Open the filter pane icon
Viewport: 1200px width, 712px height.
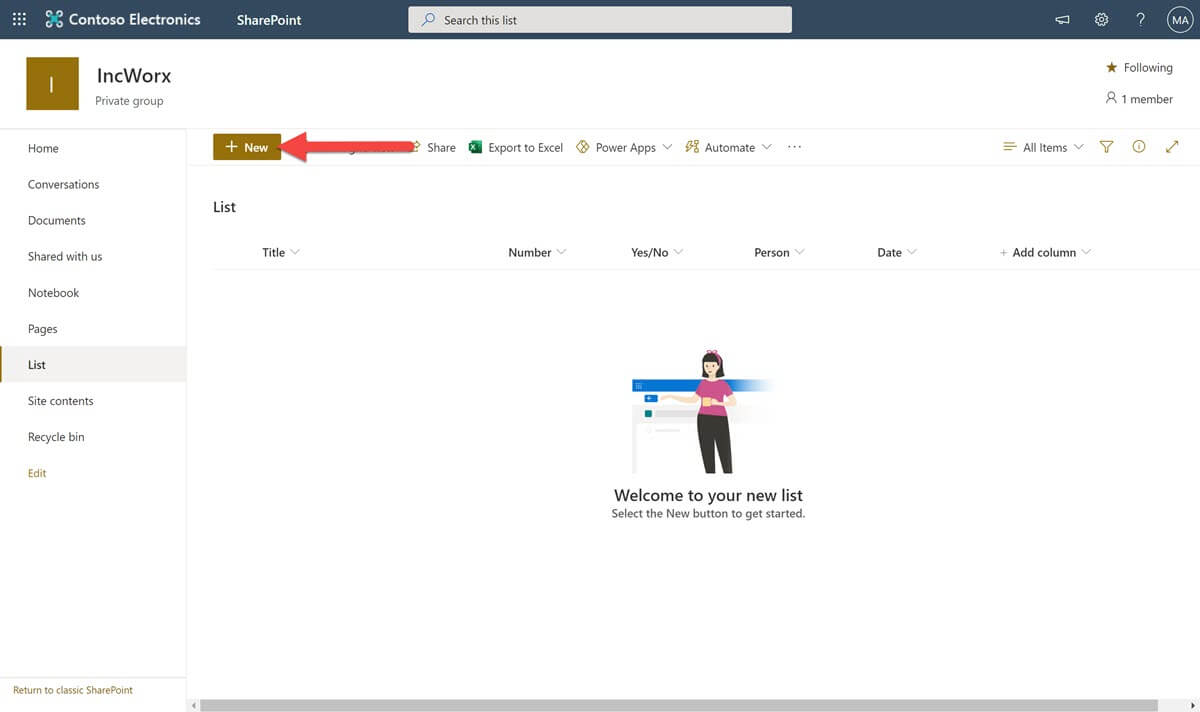tap(1106, 146)
